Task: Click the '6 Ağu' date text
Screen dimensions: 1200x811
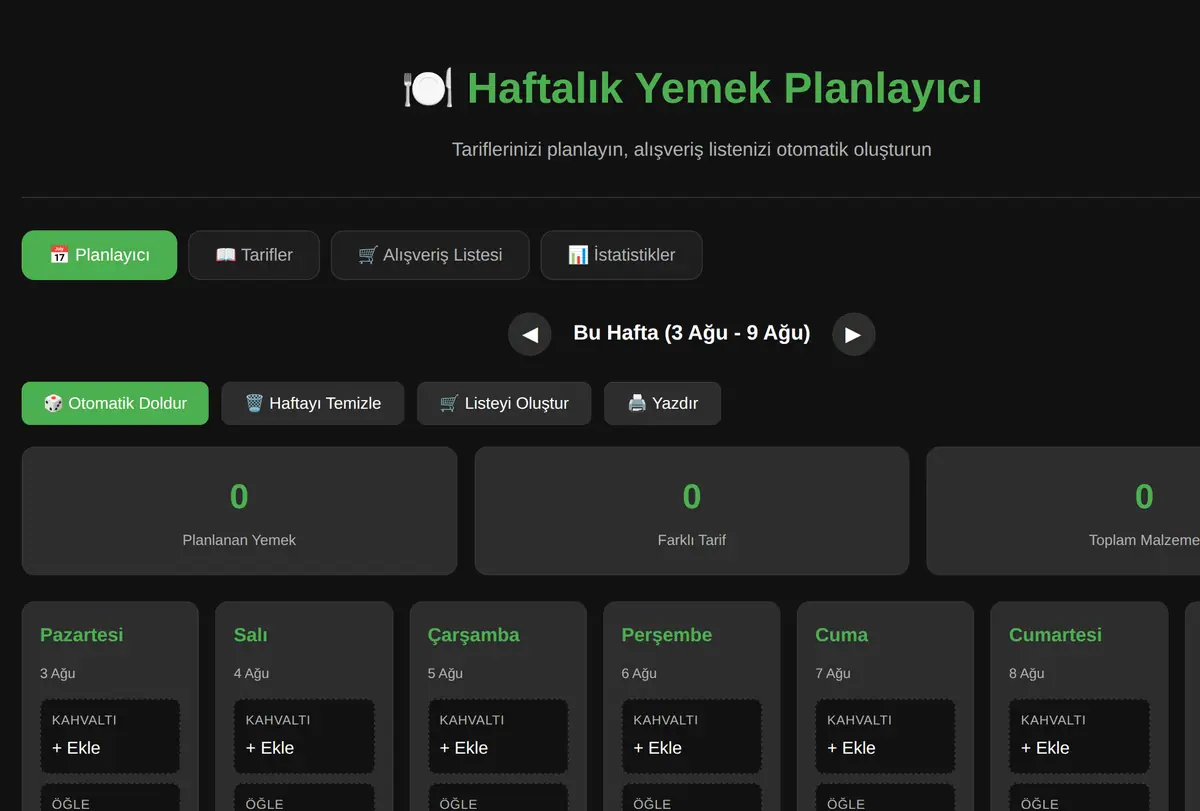Action: coord(639,674)
